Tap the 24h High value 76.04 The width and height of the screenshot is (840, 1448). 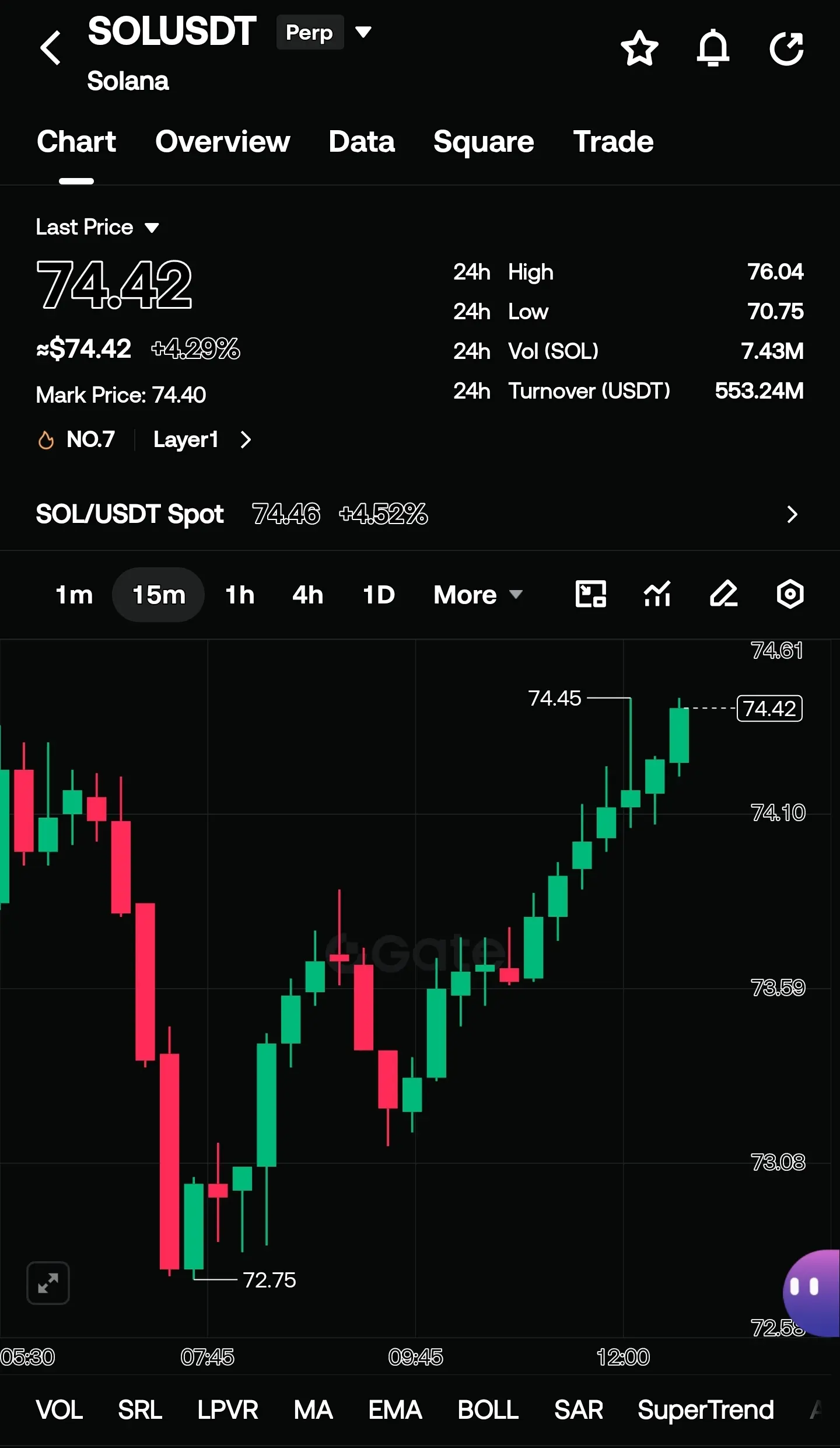775,272
